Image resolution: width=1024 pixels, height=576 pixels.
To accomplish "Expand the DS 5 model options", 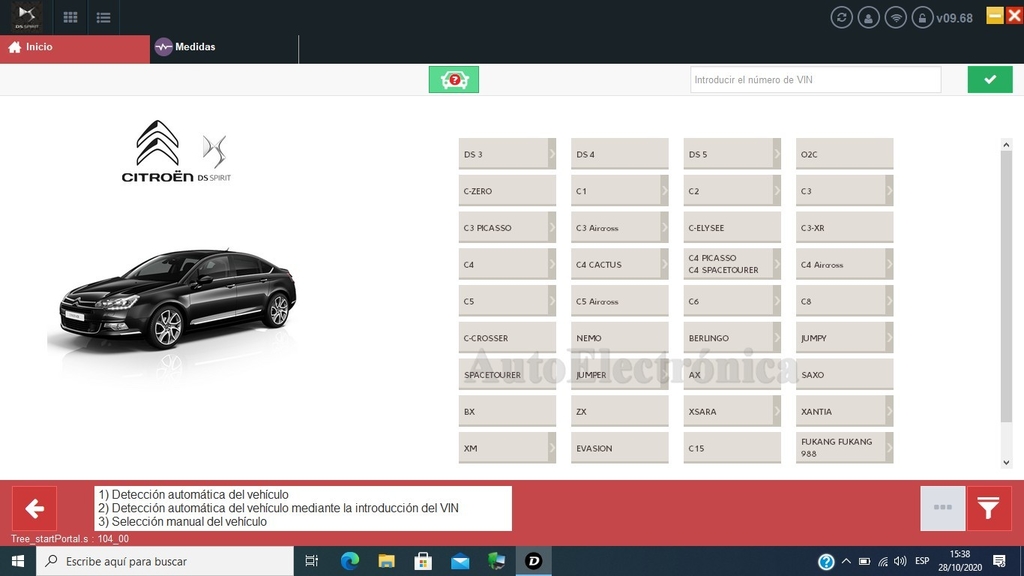I will point(776,154).
